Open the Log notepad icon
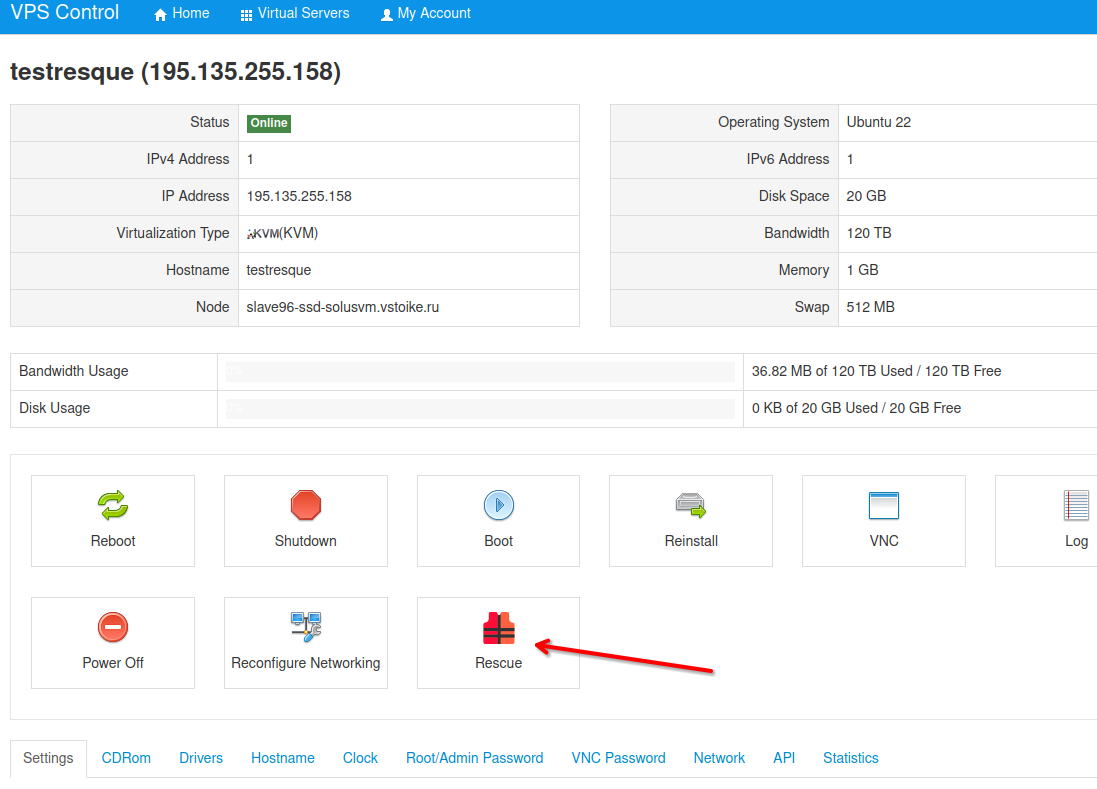This screenshot has height=789, width=1097. tap(1076, 505)
